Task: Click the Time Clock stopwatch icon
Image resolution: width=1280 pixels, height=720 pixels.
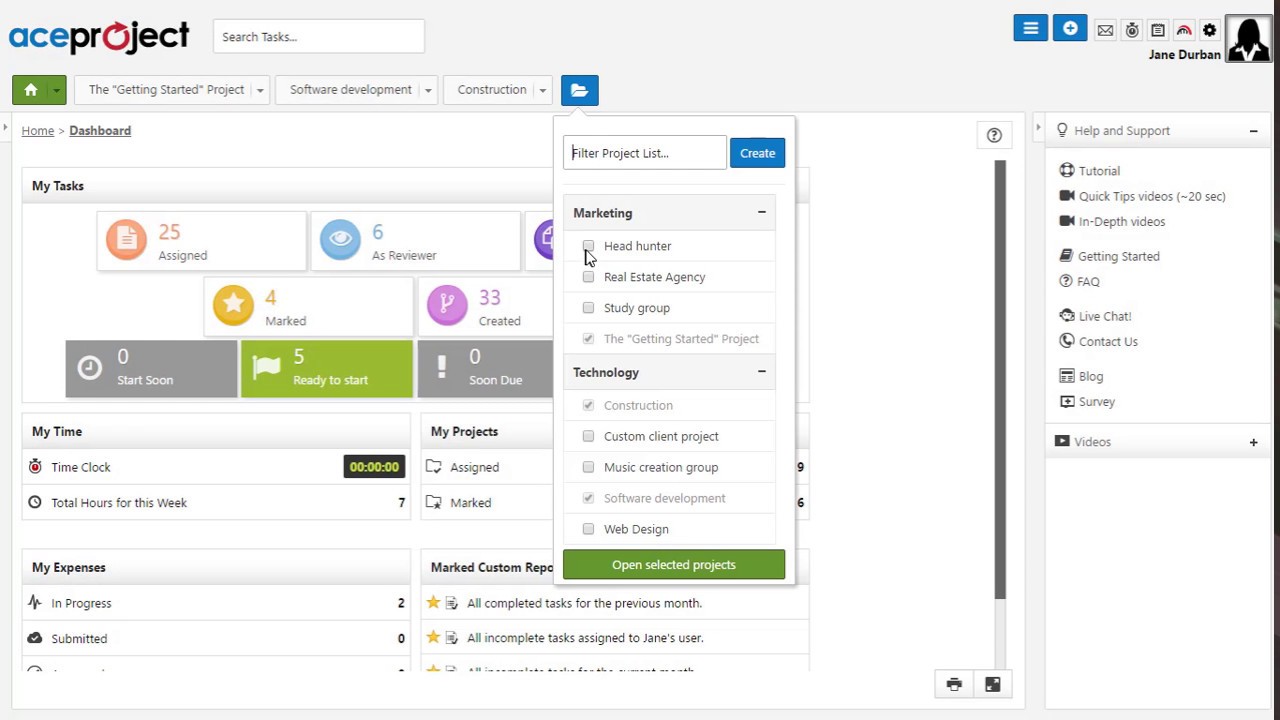Action: [x=35, y=467]
